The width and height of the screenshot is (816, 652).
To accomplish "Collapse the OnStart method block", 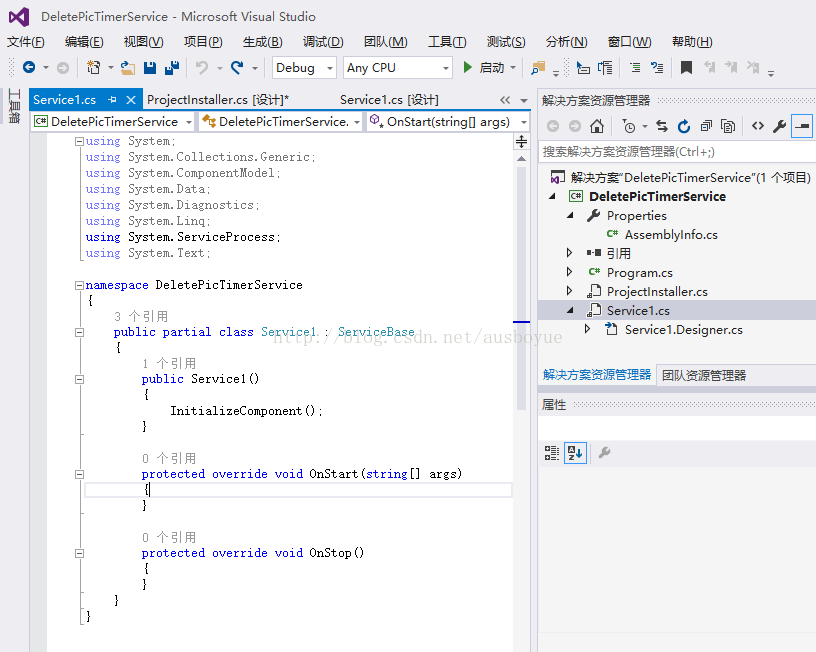I will pos(79,474).
